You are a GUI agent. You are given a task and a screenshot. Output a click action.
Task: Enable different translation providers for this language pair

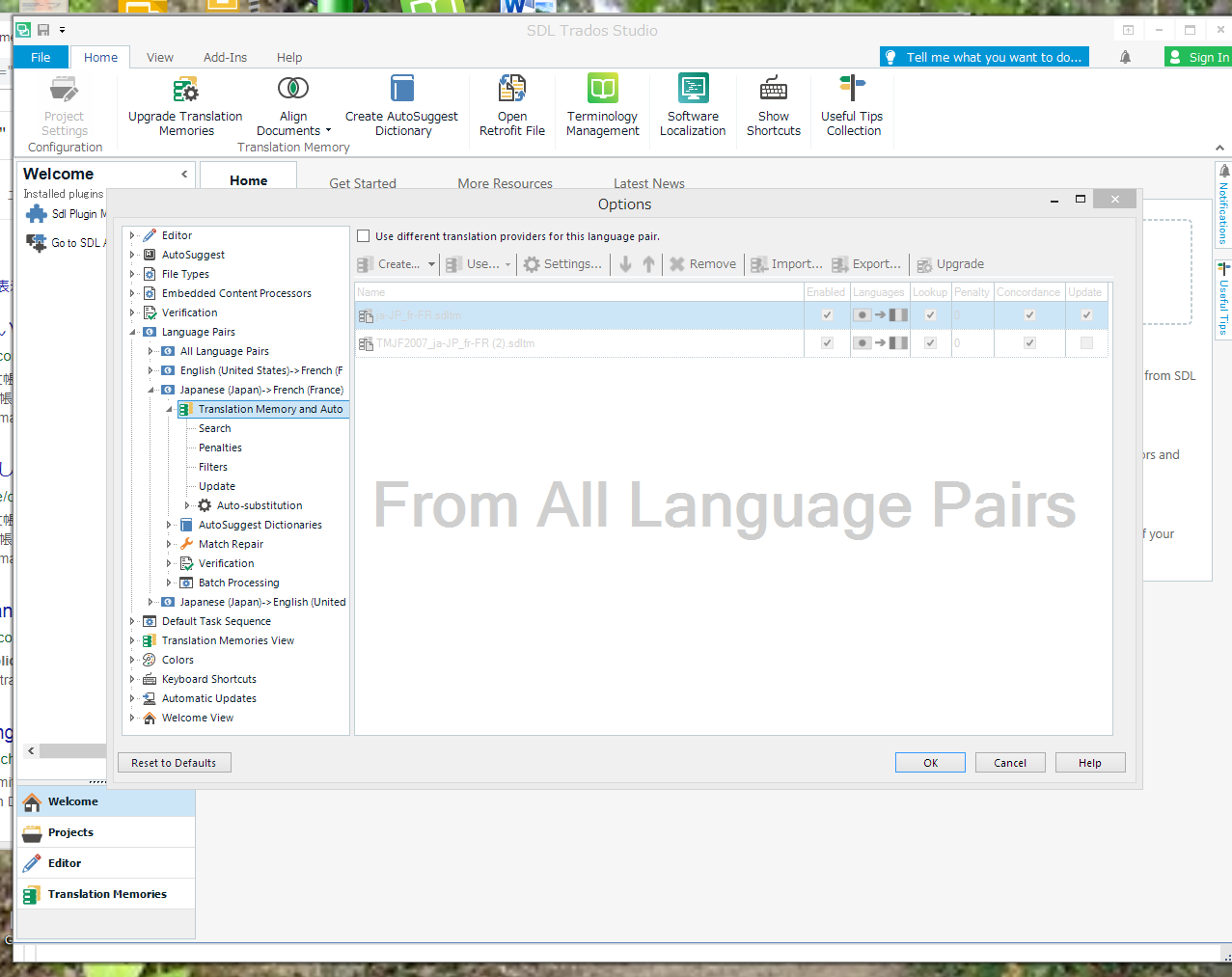click(x=364, y=236)
